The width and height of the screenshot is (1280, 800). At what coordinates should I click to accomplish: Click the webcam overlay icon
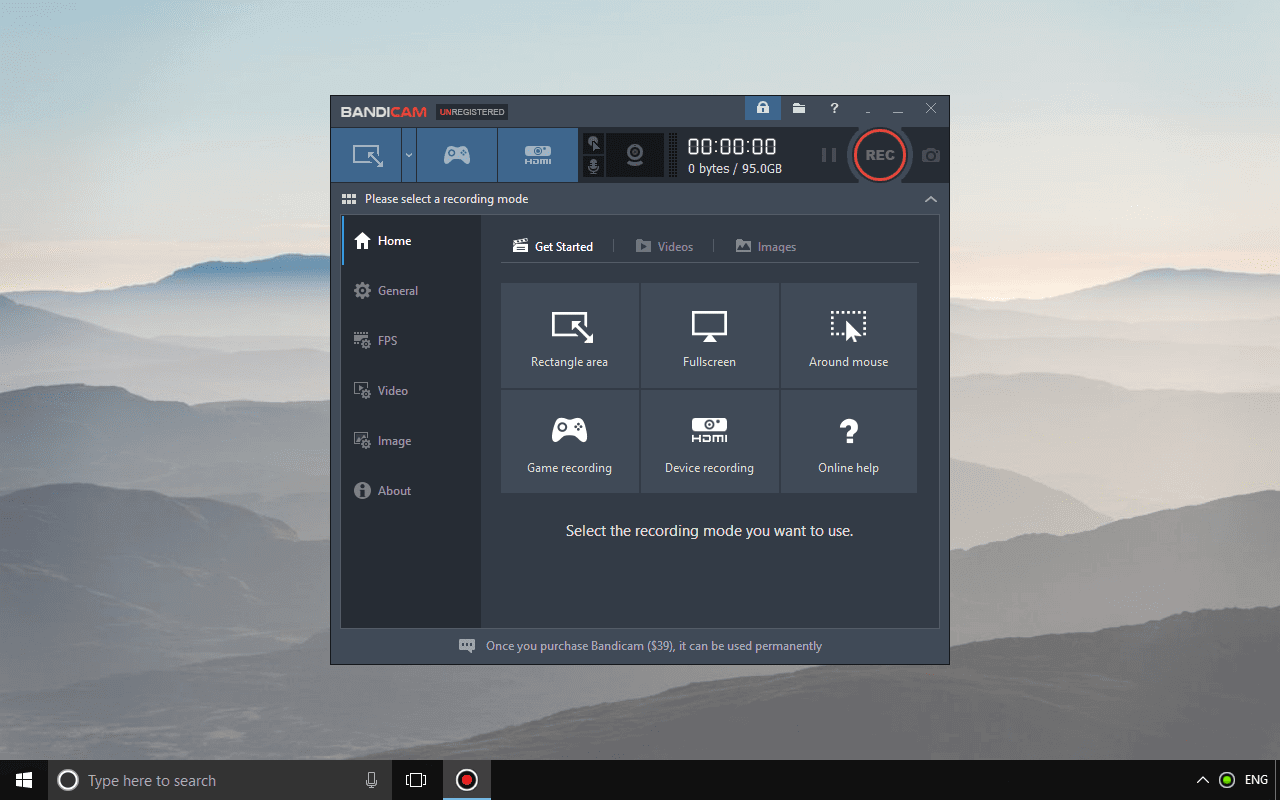[634, 155]
